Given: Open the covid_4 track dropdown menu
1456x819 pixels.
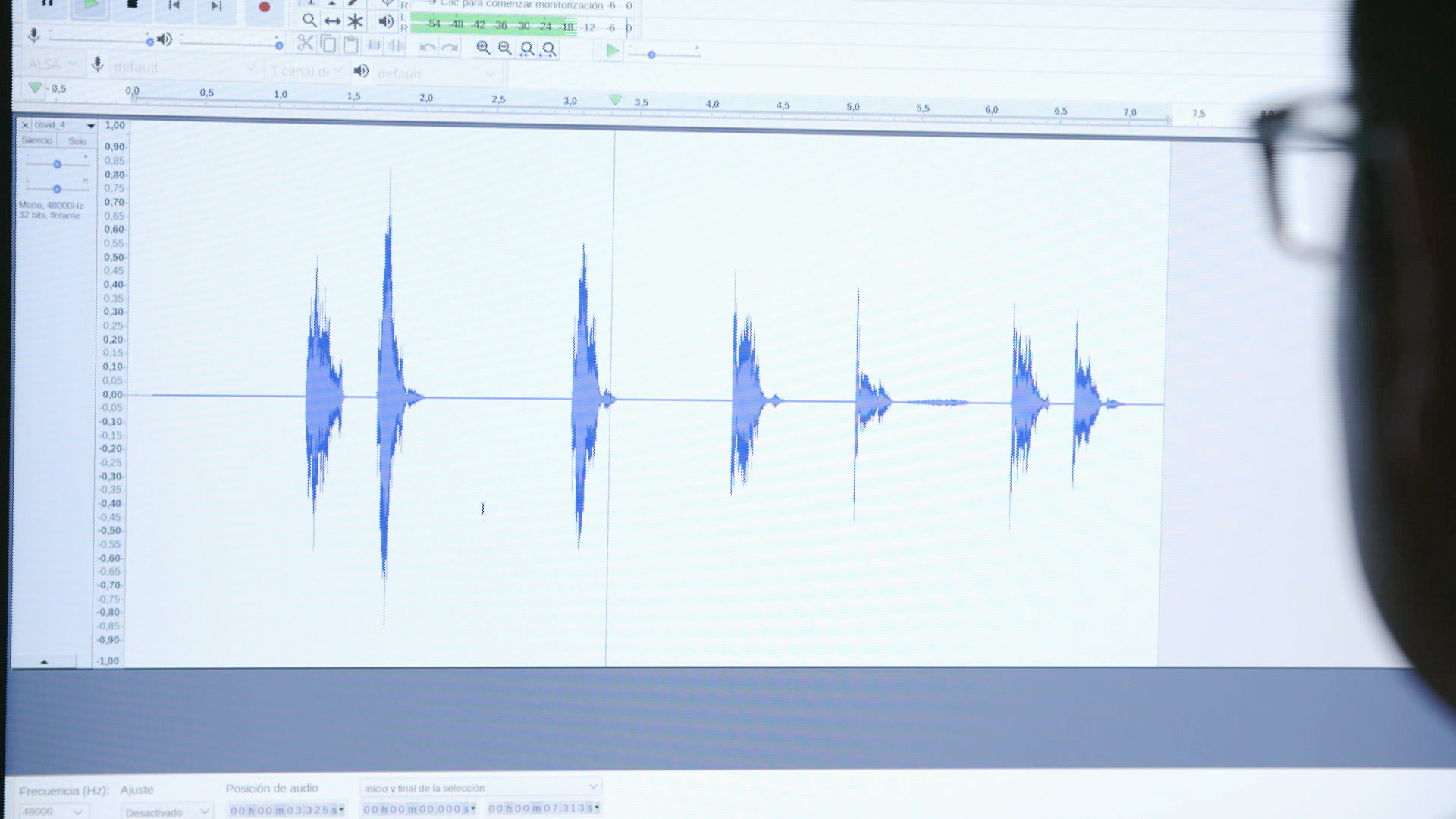Looking at the screenshot, I should pyautogui.click(x=90, y=126).
